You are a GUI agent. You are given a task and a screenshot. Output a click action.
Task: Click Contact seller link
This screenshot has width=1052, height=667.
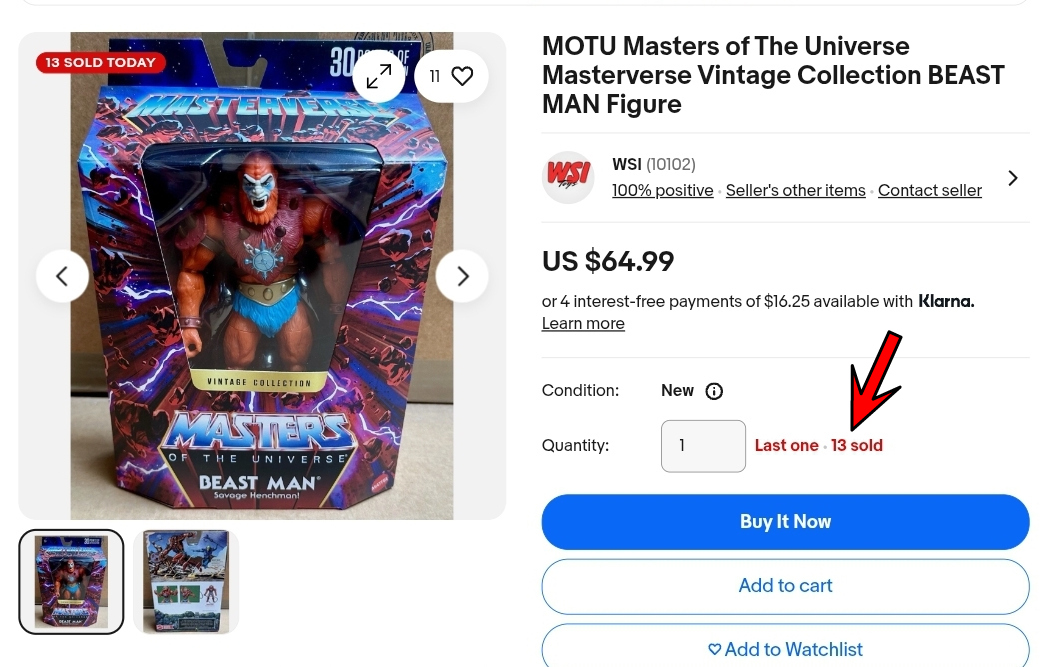pyautogui.click(x=930, y=191)
